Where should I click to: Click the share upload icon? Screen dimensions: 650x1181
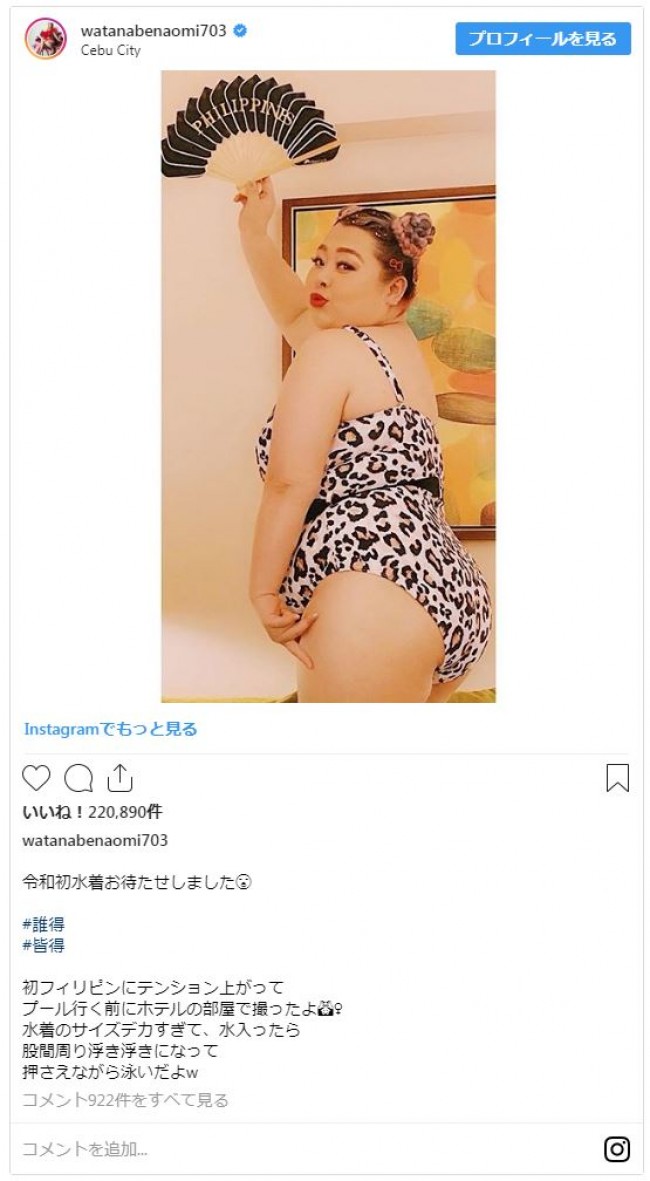tap(120, 778)
